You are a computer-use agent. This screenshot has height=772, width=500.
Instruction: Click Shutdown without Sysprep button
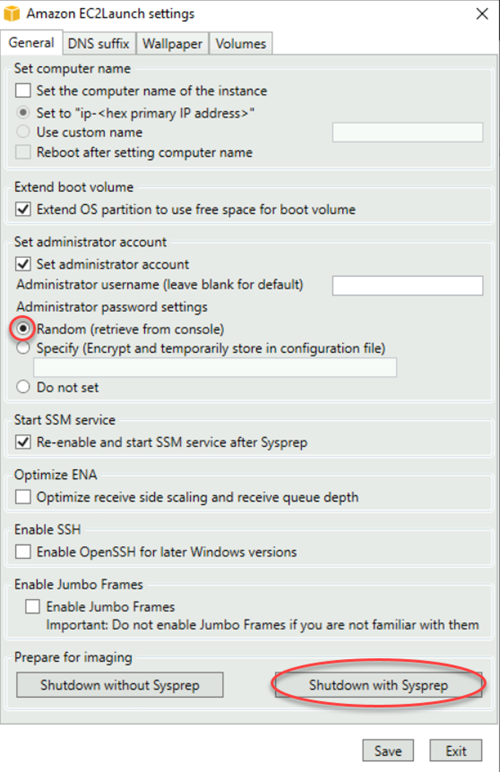(x=120, y=685)
